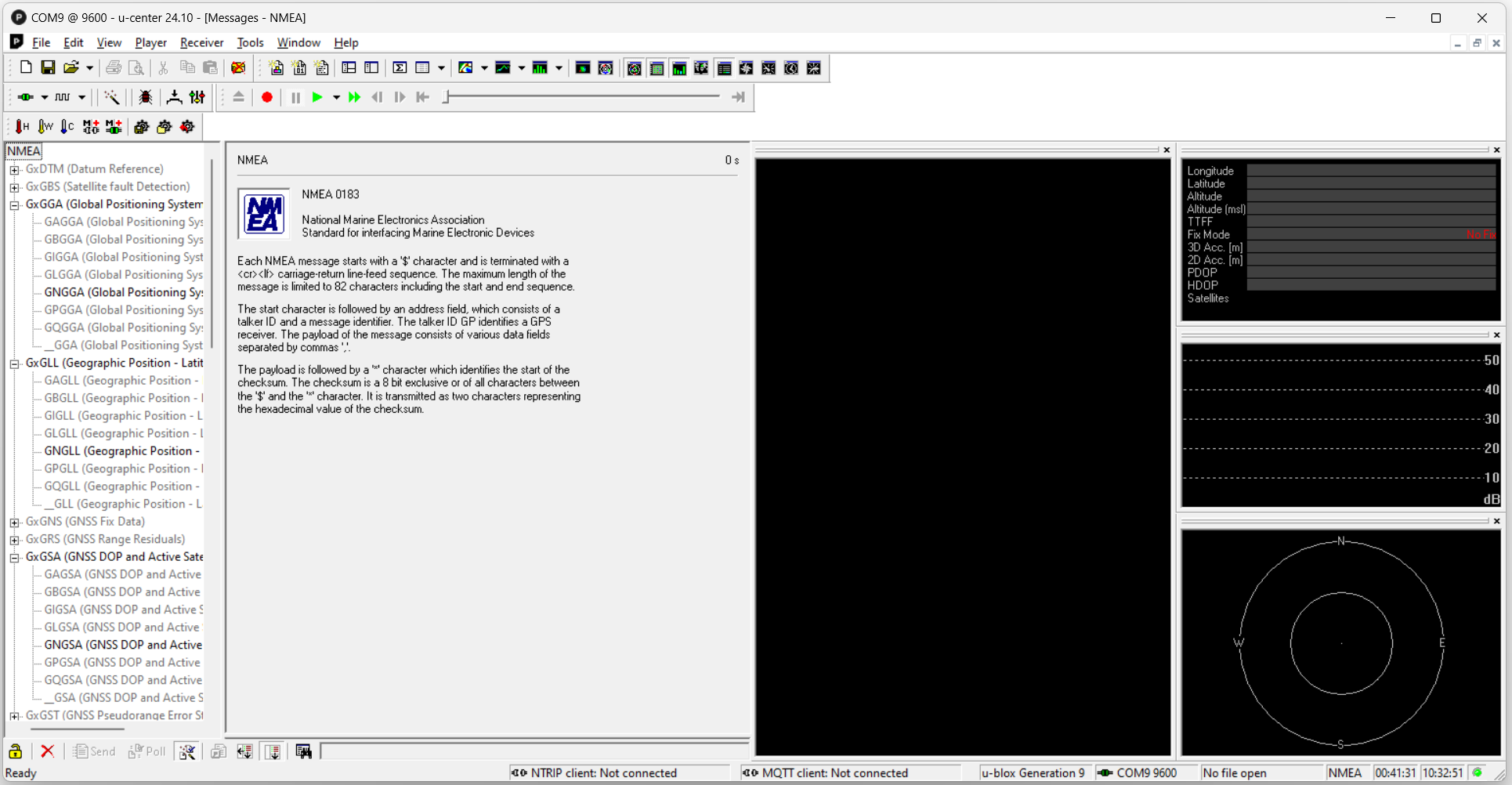Expand the GxDTM Datum Reference node
This screenshot has height=785, width=1512.
(x=15, y=169)
